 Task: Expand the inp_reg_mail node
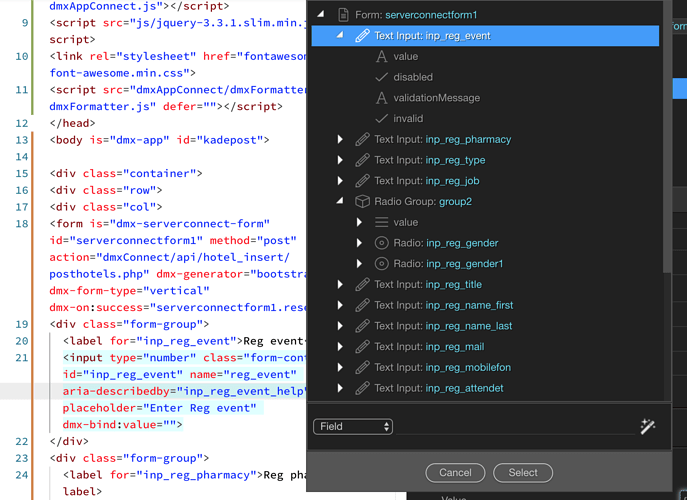(340, 347)
